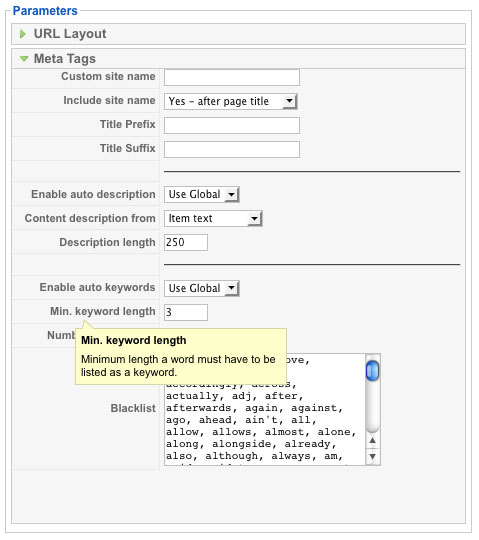This screenshot has width=479, height=540.
Task: Click the Min. keyword length label
Action: [x=103, y=311]
